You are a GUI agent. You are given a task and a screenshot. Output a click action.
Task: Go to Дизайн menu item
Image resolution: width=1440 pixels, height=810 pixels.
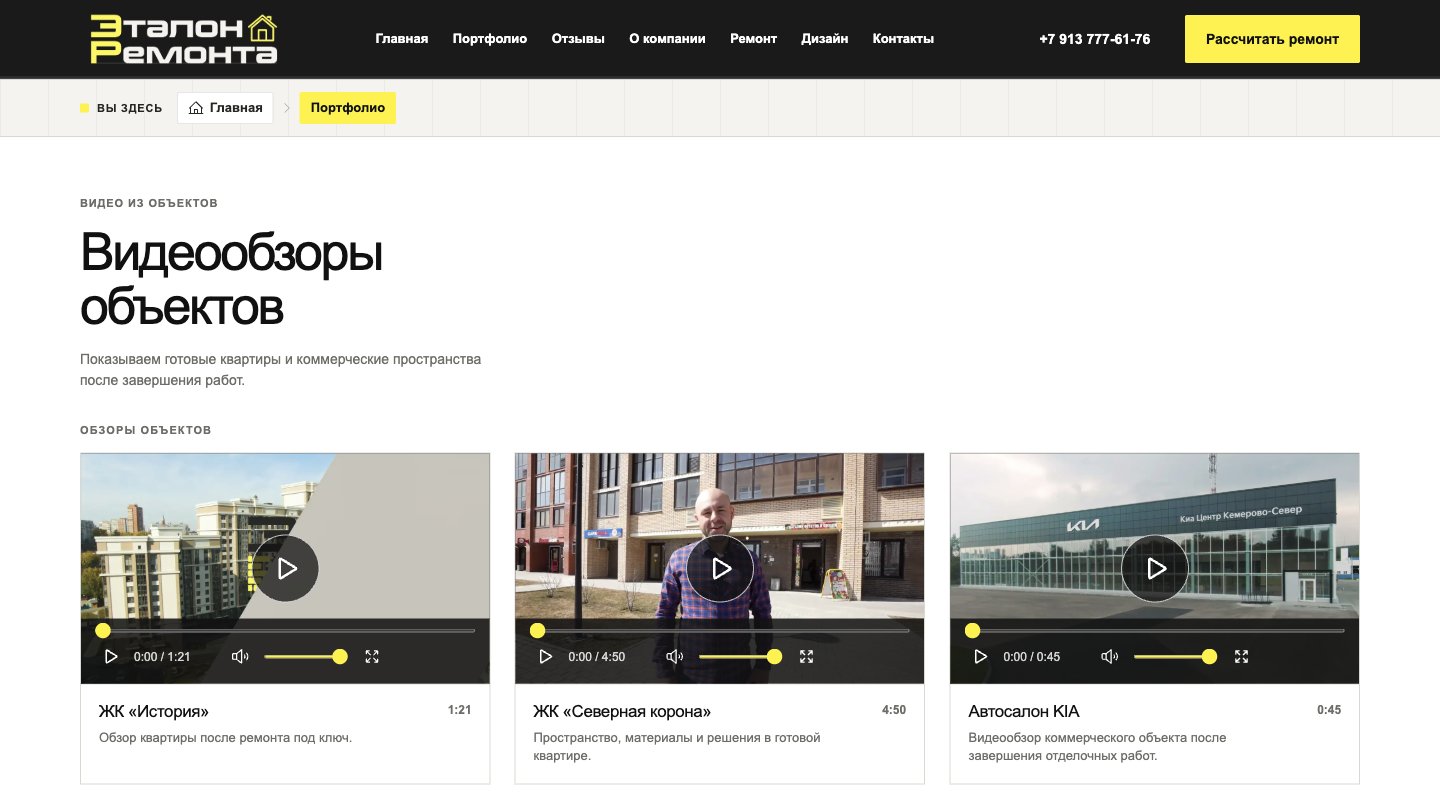click(x=825, y=39)
